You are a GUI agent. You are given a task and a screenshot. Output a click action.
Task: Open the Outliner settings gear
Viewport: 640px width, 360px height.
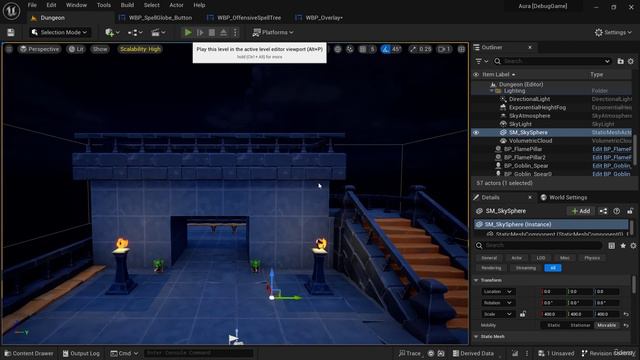(631, 61)
